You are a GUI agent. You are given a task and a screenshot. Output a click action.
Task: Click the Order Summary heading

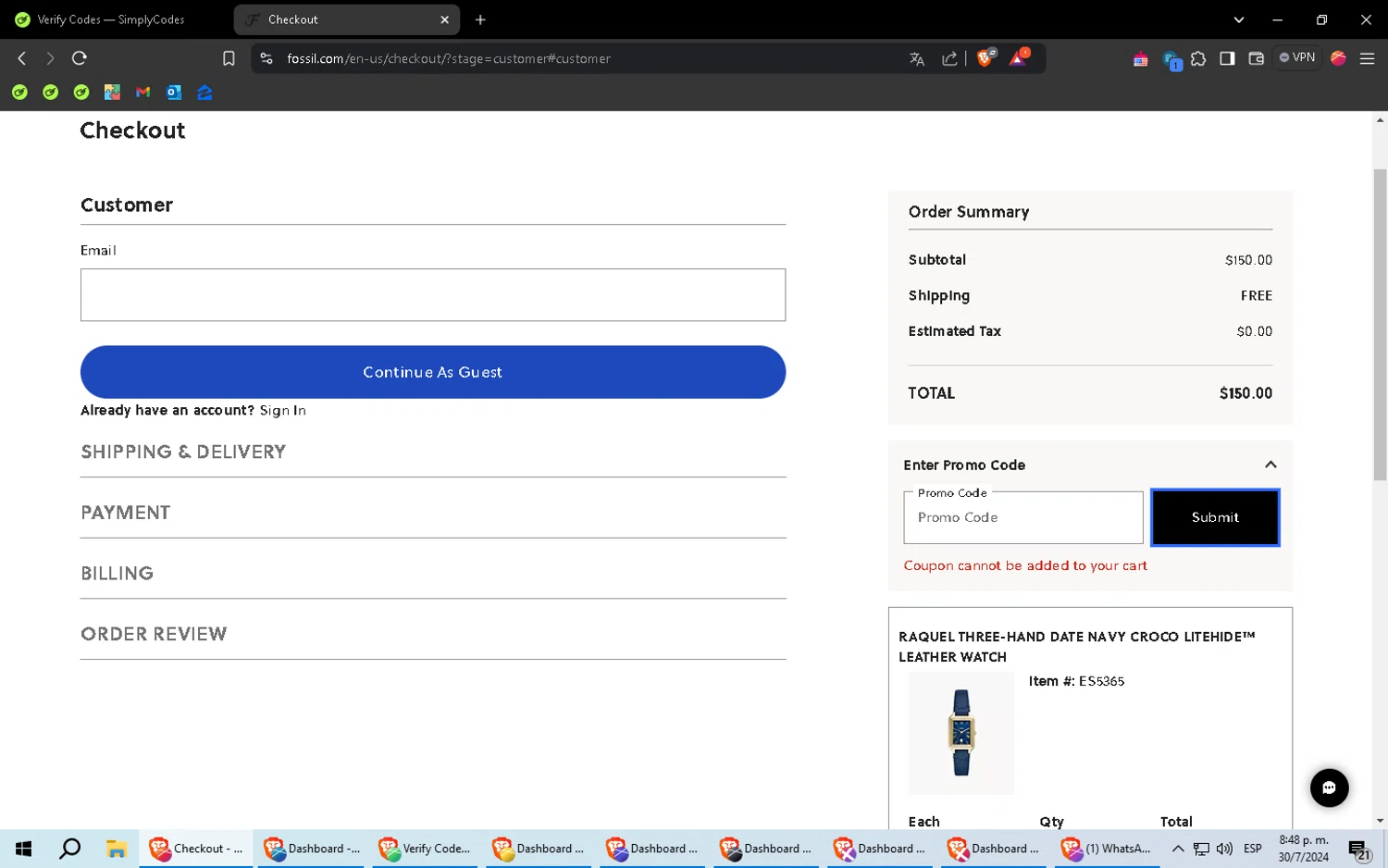click(x=969, y=212)
